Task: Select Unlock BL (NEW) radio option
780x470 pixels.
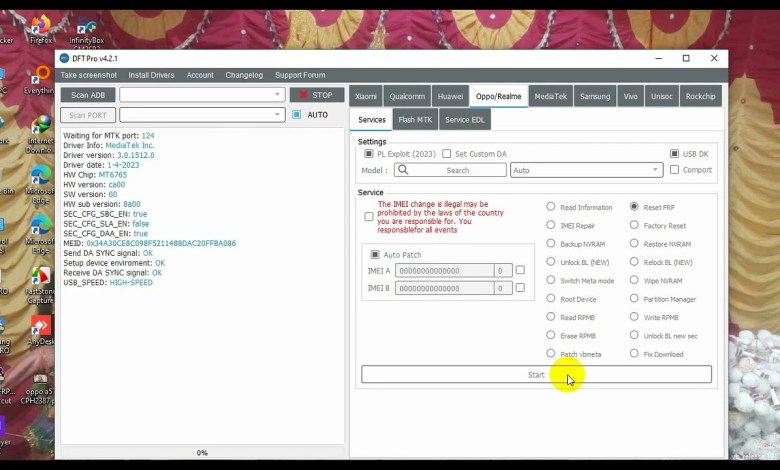Action: (x=551, y=262)
